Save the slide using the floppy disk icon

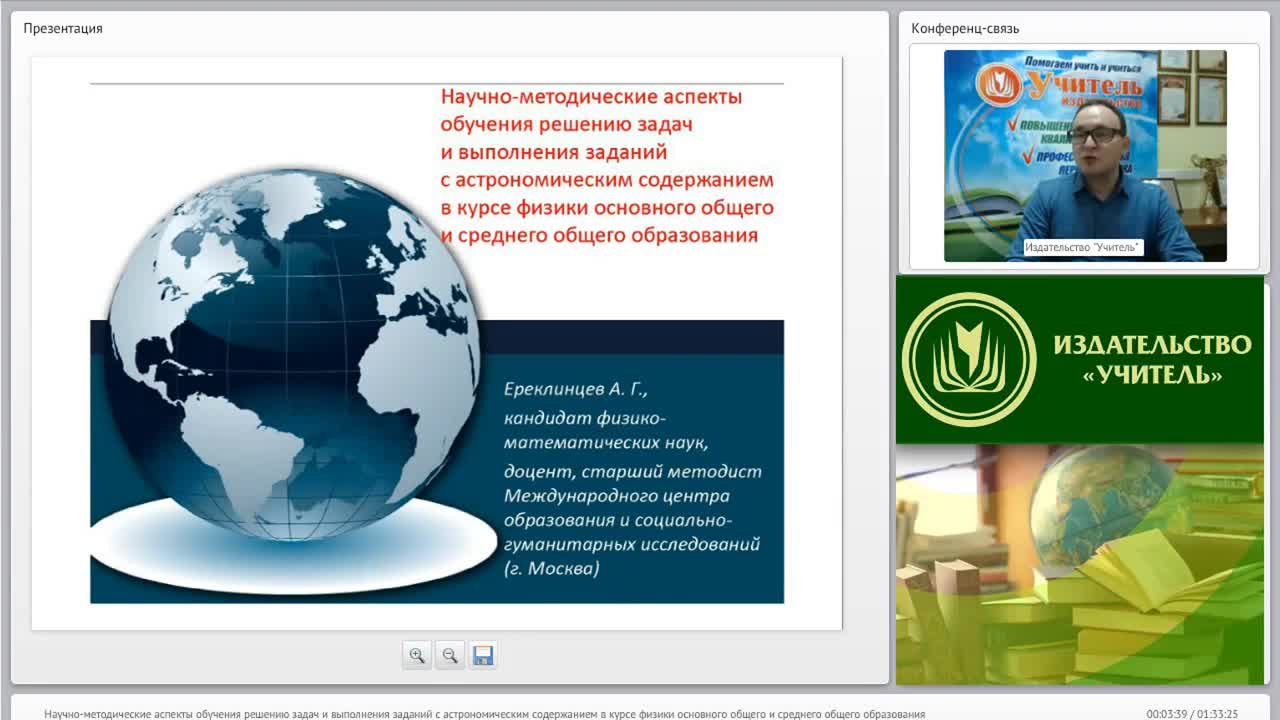click(483, 655)
